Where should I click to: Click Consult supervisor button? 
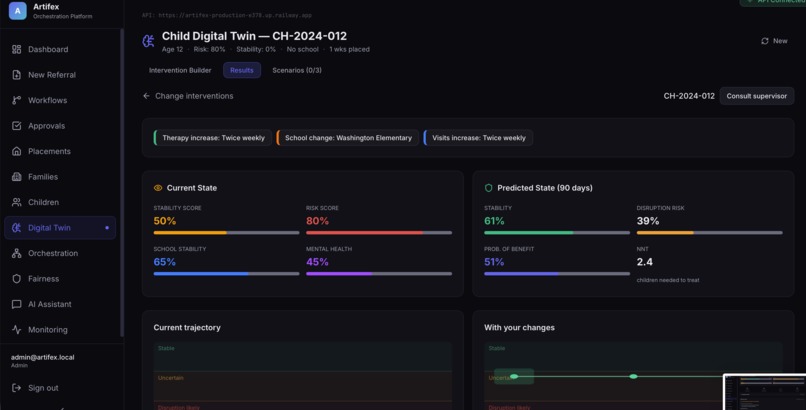click(756, 96)
